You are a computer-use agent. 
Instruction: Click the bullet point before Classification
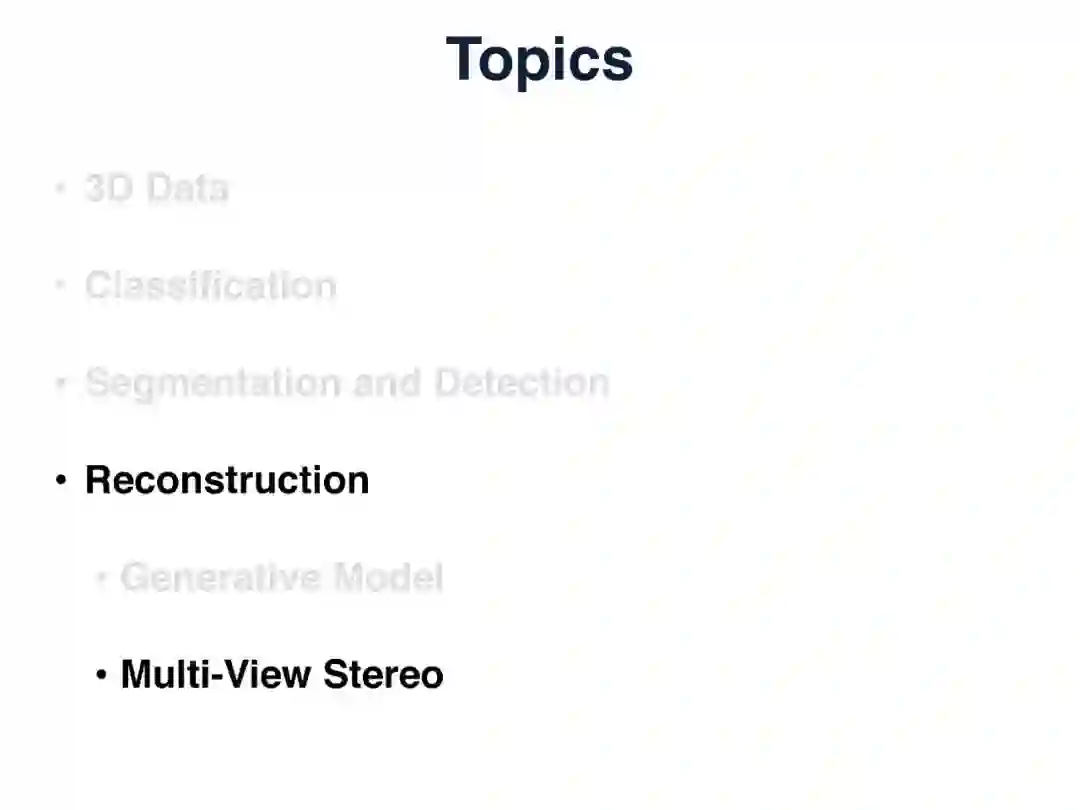(61, 286)
